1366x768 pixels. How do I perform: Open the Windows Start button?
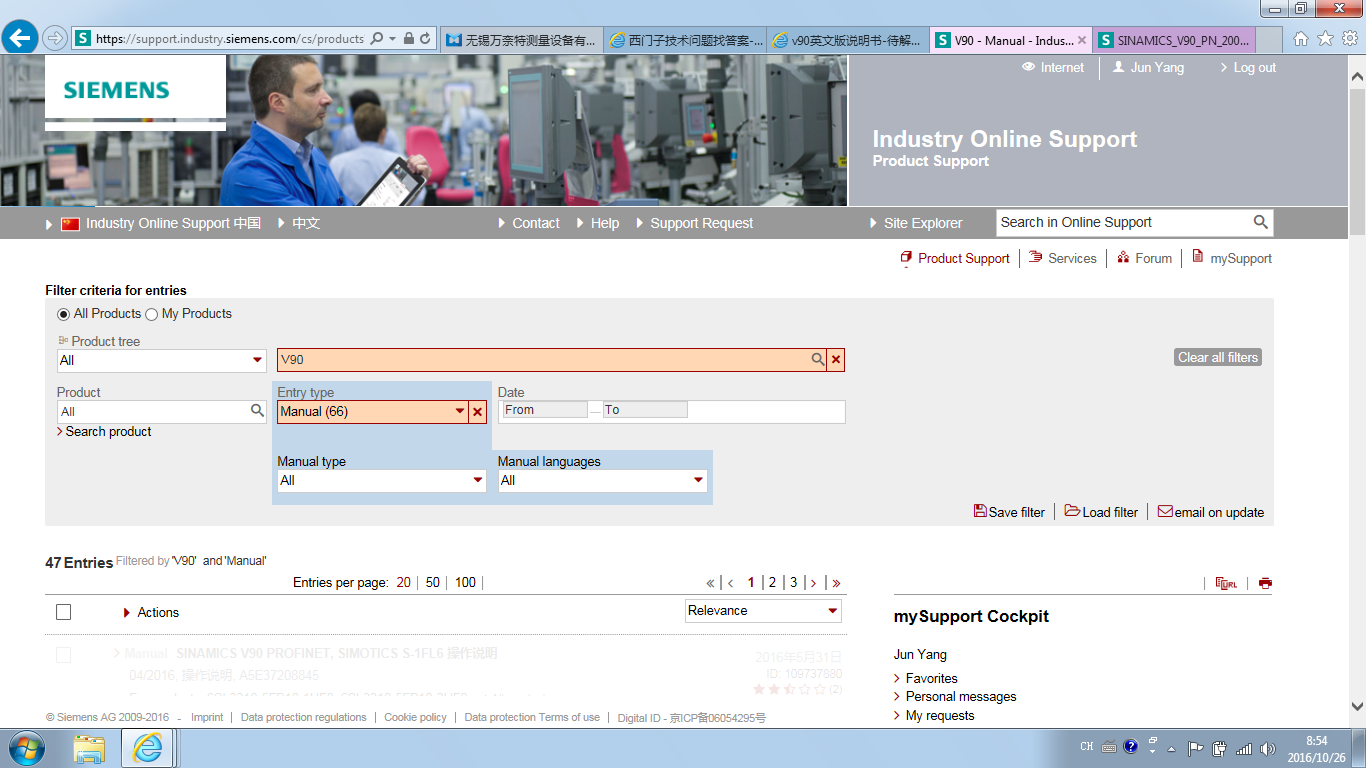click(x=26, y=748)
